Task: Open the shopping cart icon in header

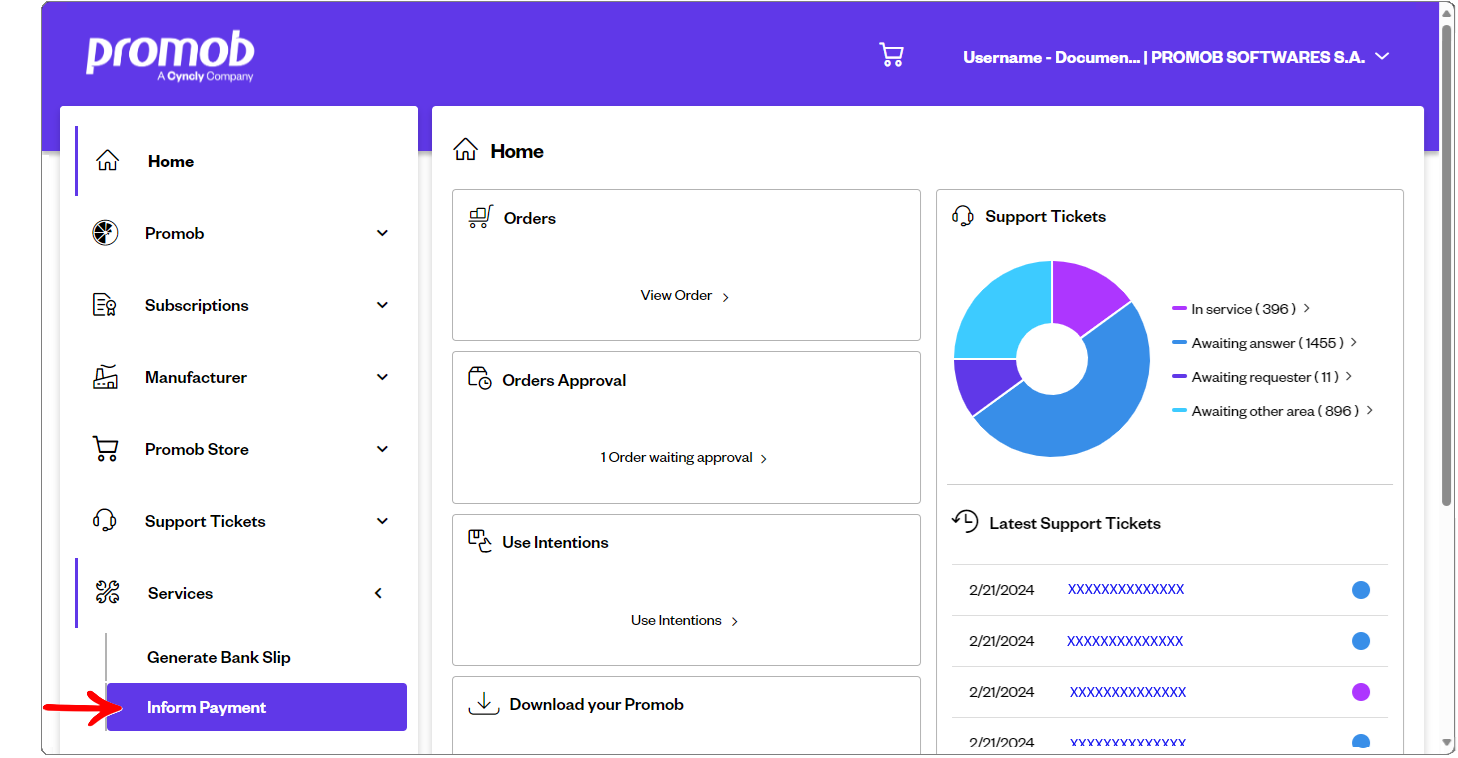Action: [x=891, y=55]
